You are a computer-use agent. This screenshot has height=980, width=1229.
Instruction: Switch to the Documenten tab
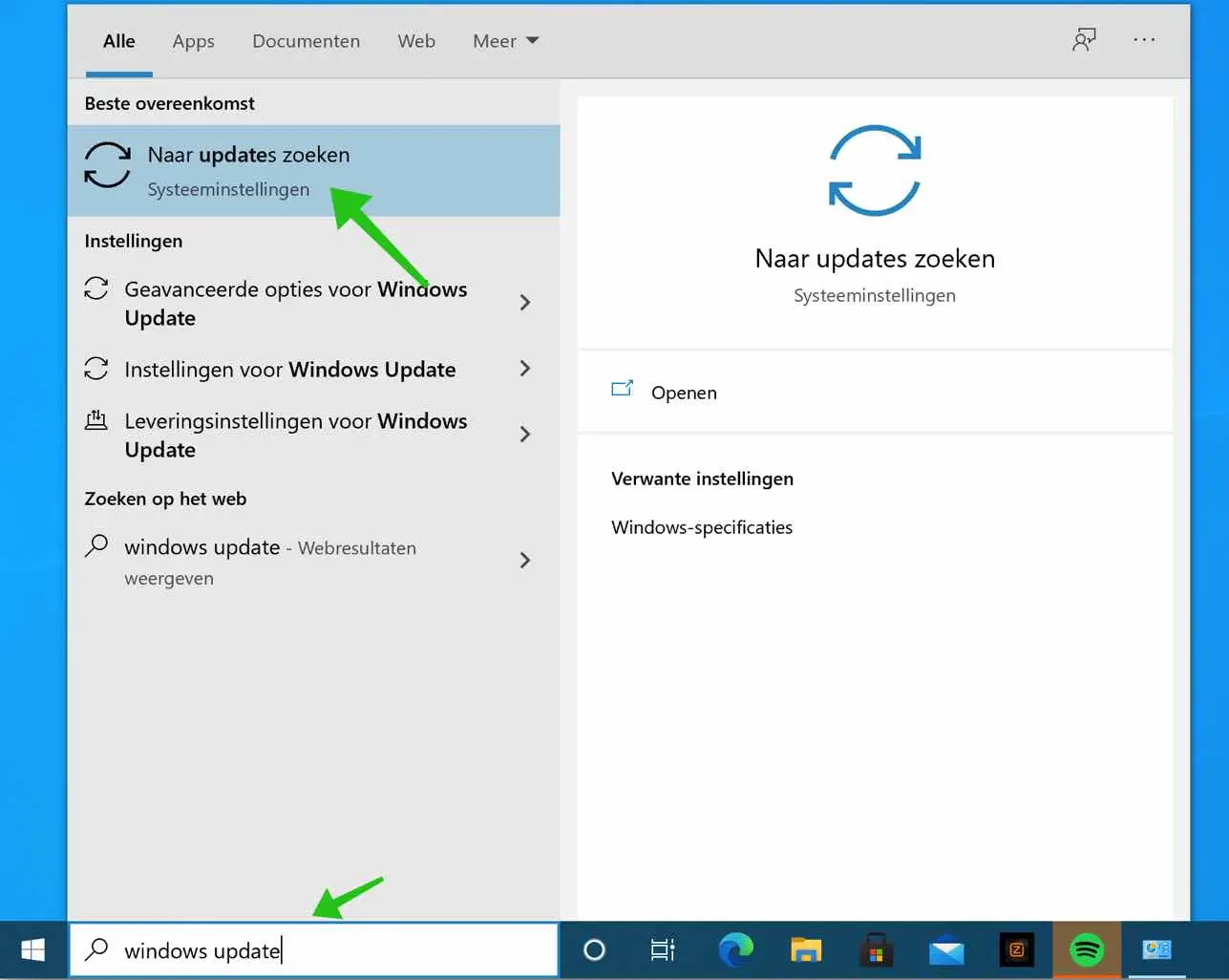[x=306, y=41]
